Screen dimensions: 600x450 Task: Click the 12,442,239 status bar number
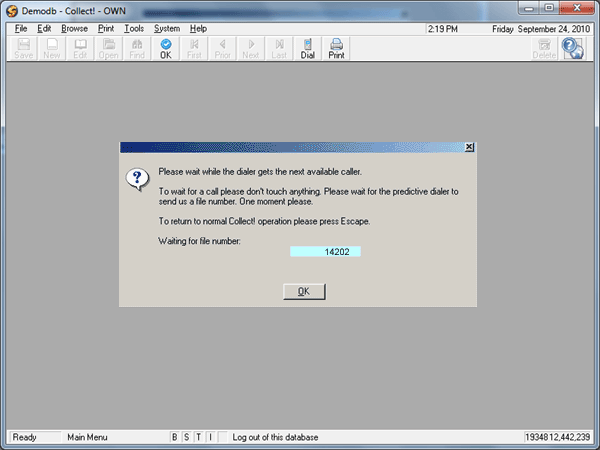pos(570,437)
